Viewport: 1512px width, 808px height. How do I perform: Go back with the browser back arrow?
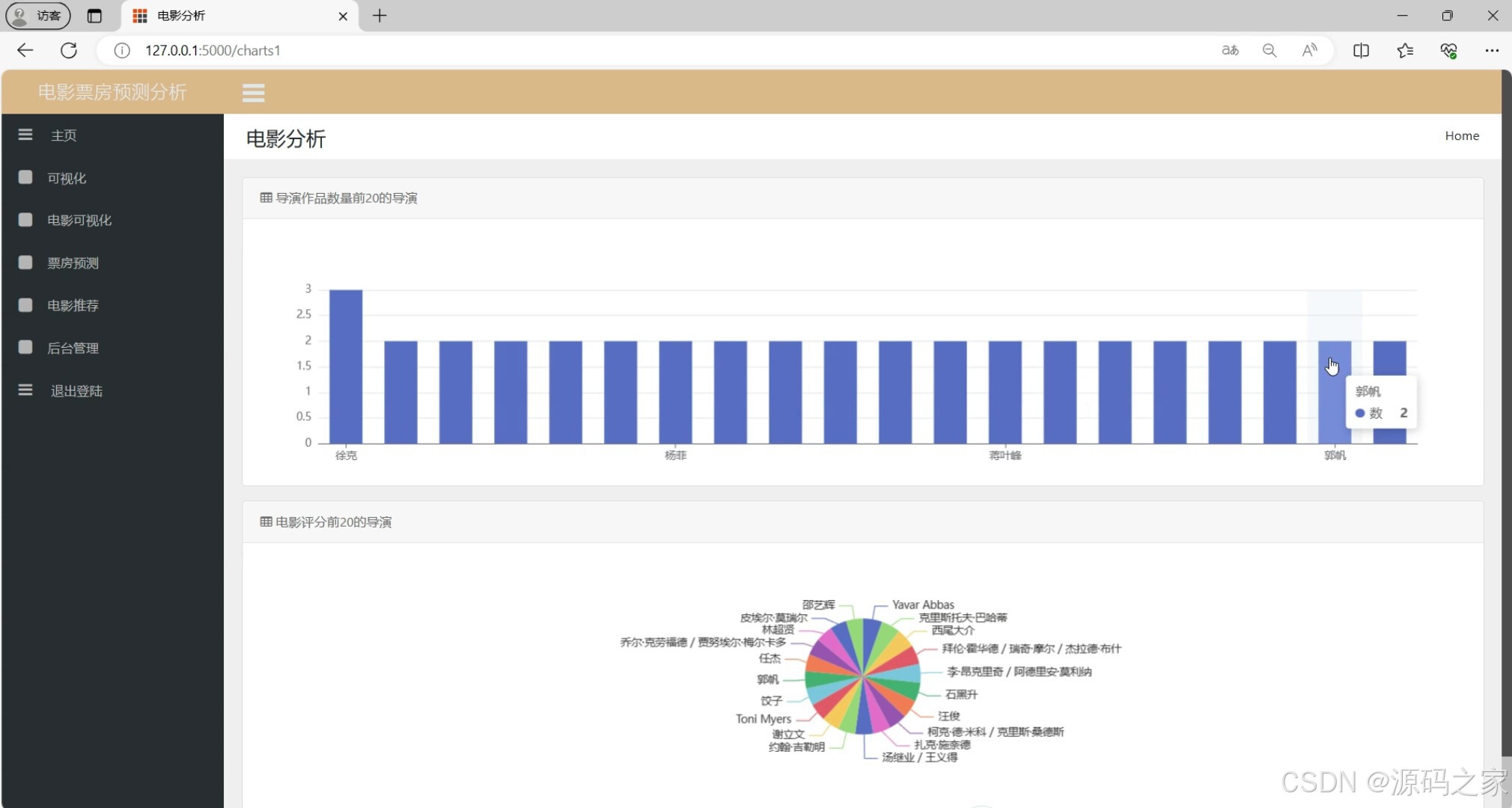25,50
